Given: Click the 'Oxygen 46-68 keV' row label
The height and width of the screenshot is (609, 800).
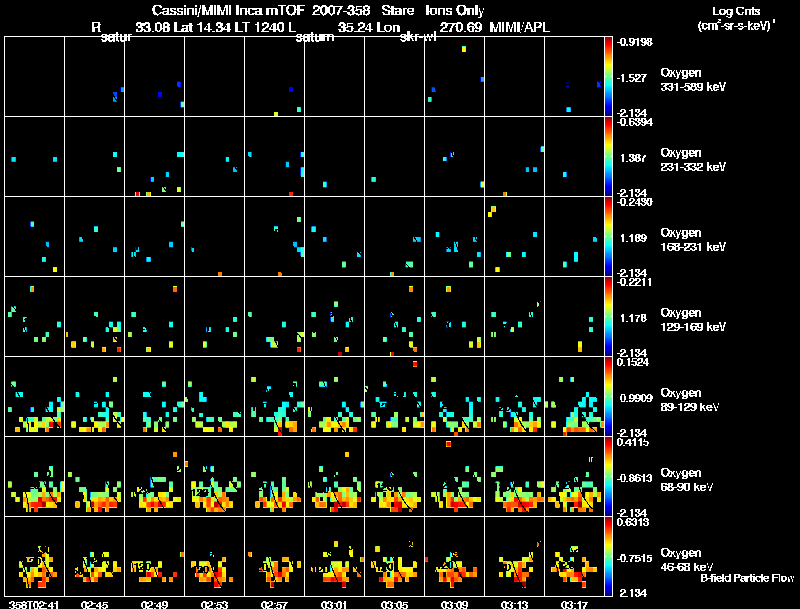Looking at the screenshot, I should [x=687, y=560].
